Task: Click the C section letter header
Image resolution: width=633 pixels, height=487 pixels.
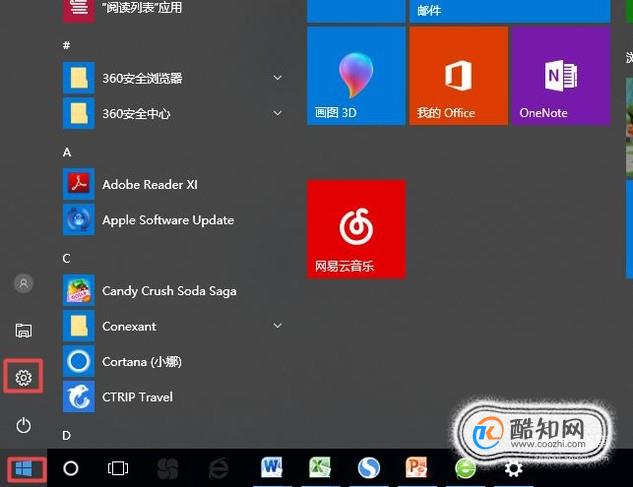Action: click(x=67, y=258)
